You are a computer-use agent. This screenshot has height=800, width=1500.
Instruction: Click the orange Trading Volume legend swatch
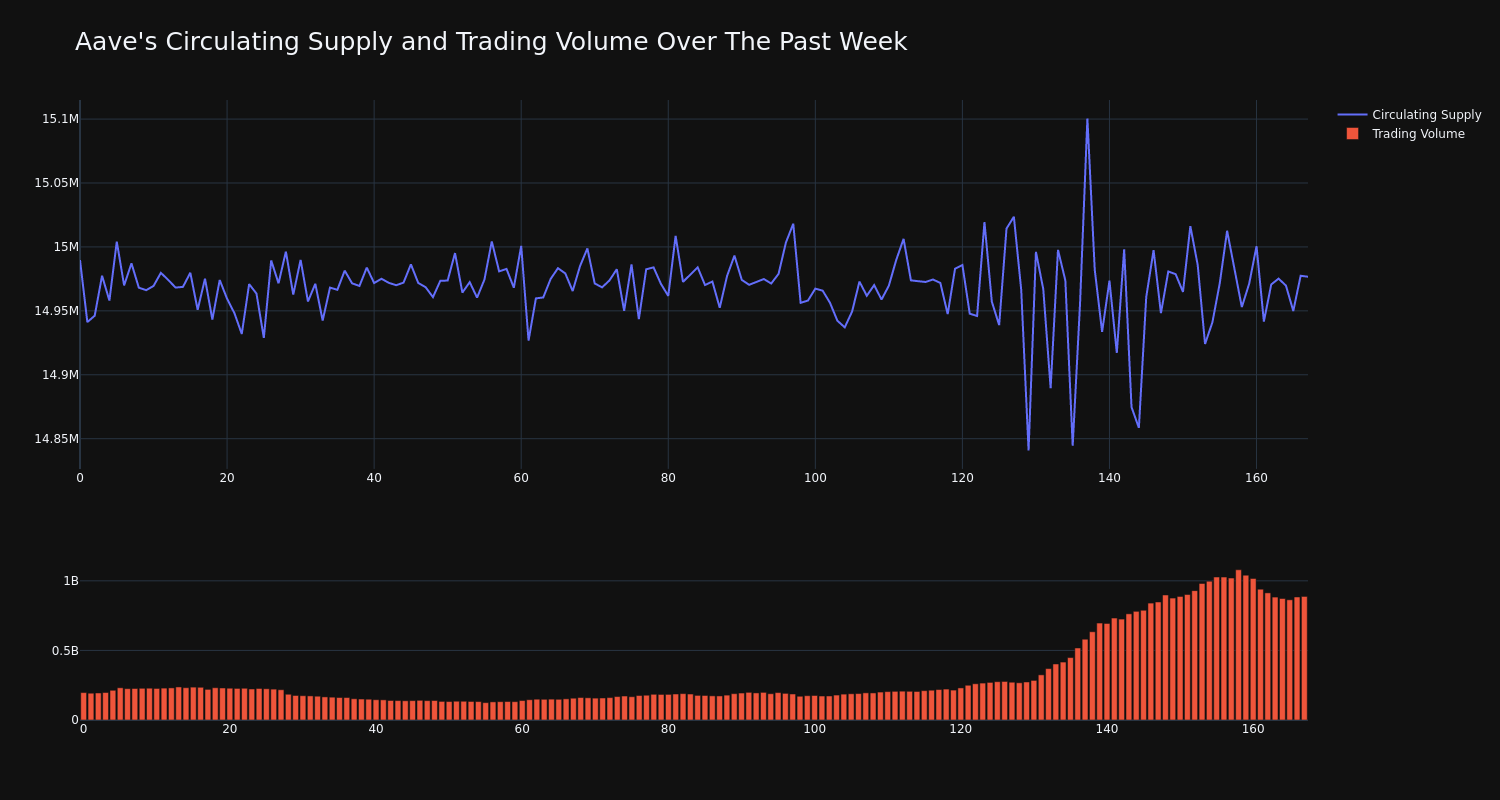click(x=1352, y=134)
